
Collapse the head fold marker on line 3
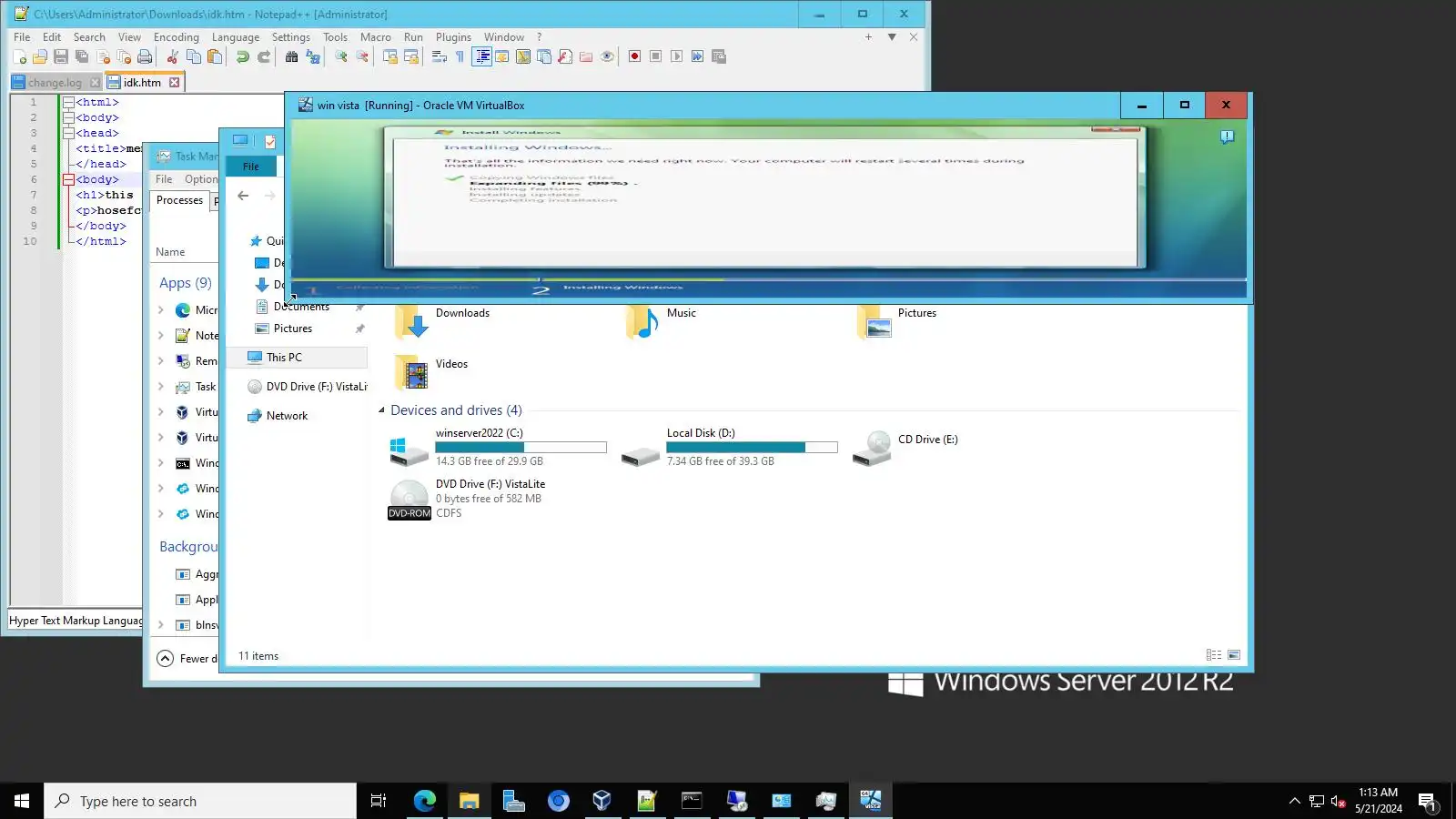coord(68,133)
